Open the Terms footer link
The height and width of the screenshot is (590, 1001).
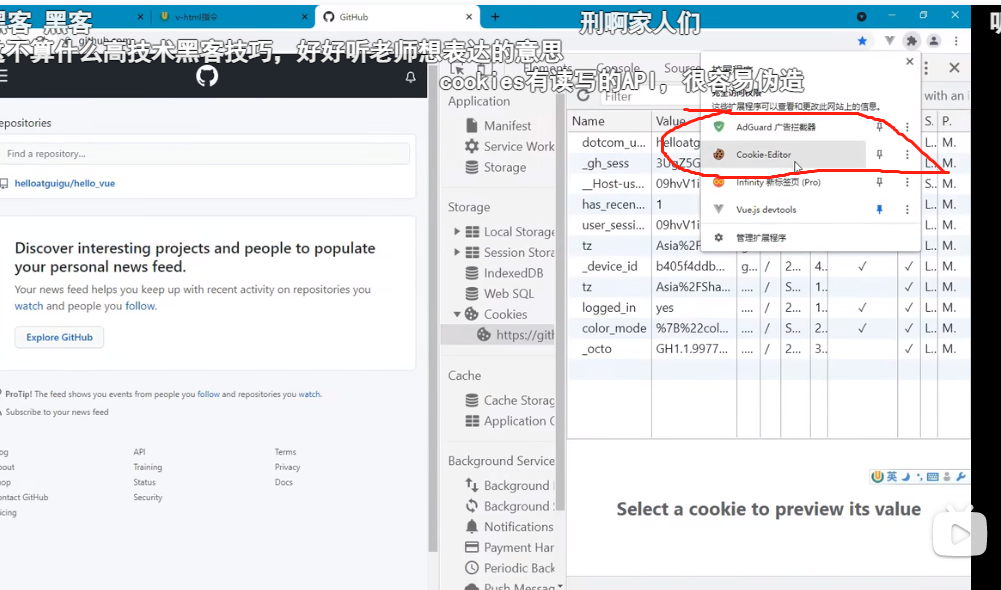(x=285, y=452)
